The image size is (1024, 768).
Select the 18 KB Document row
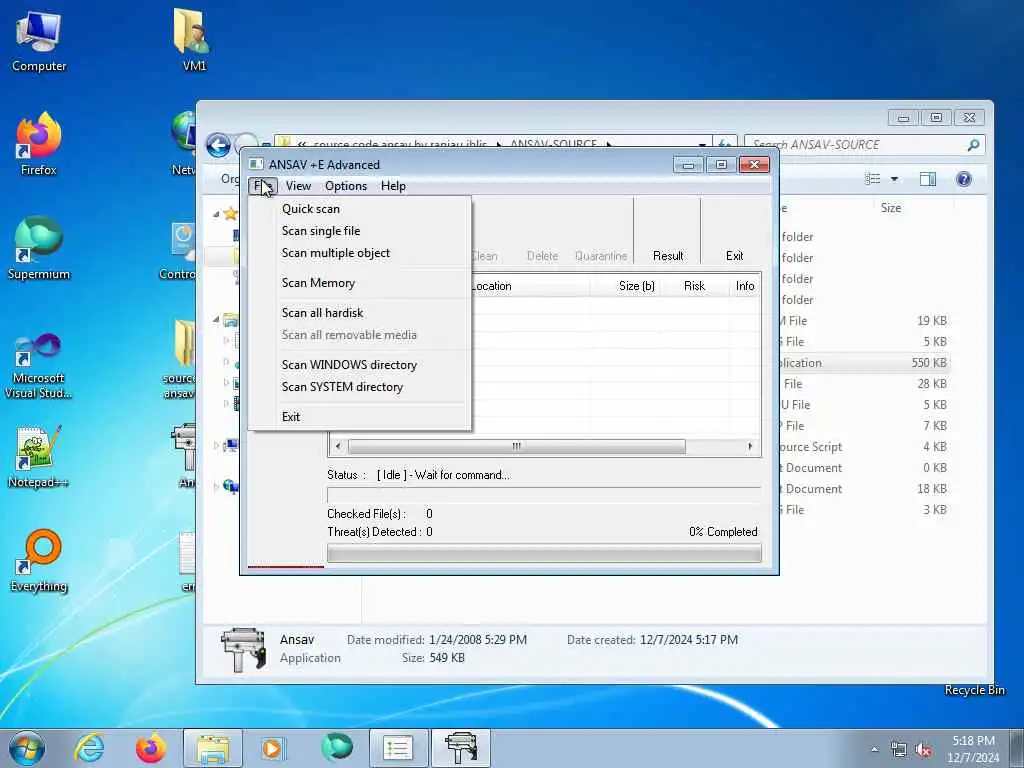(863, 489)
